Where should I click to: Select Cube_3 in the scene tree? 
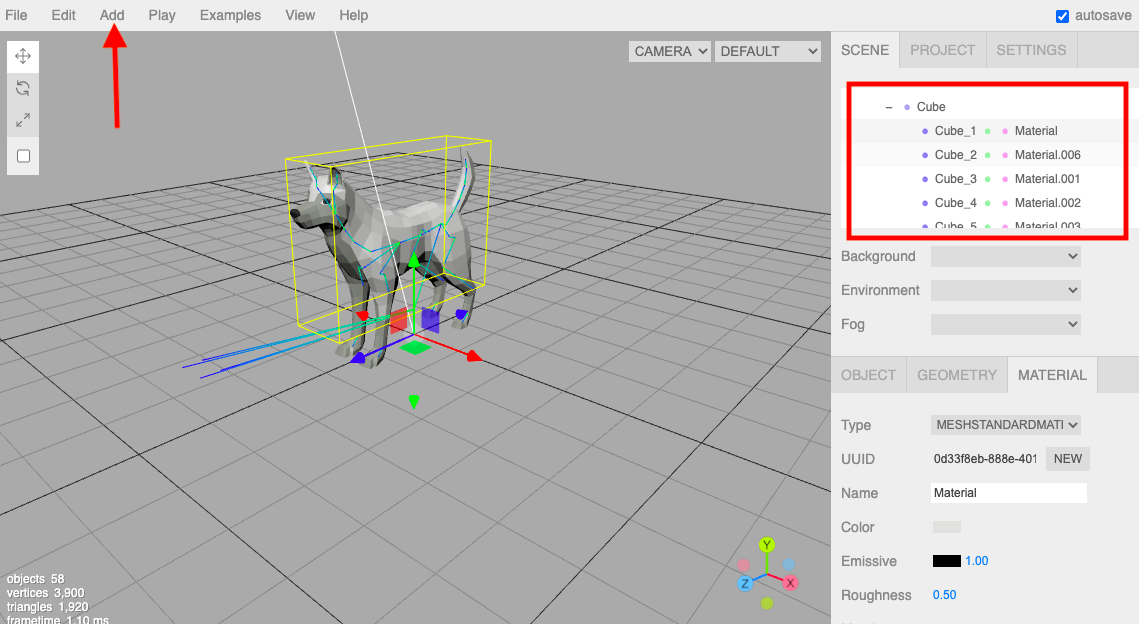click(955, 179)
